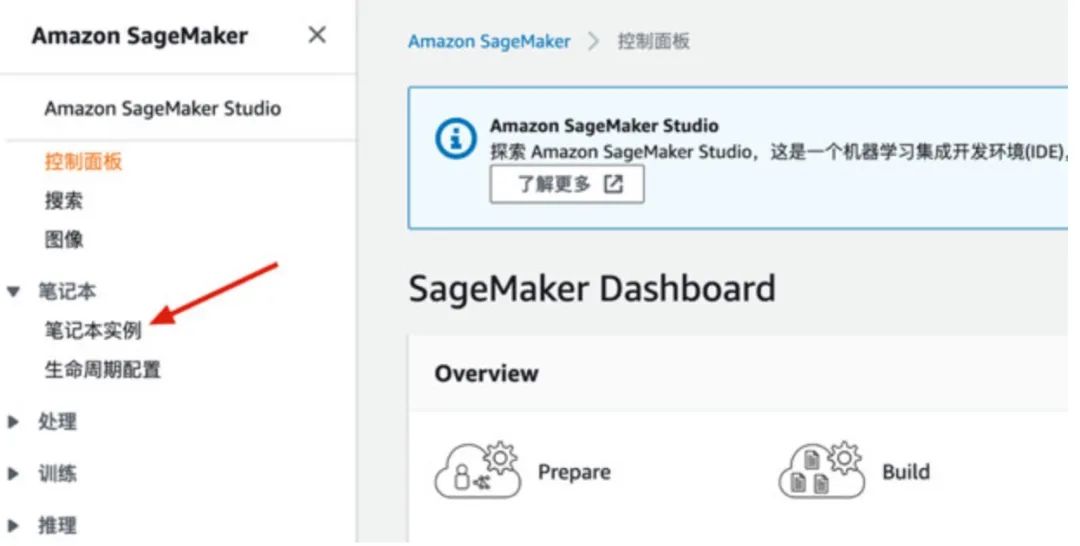This screenshot has height=546, width=1080.
Task: Click the Prepare label in Overview
Action: click(574, 472)
